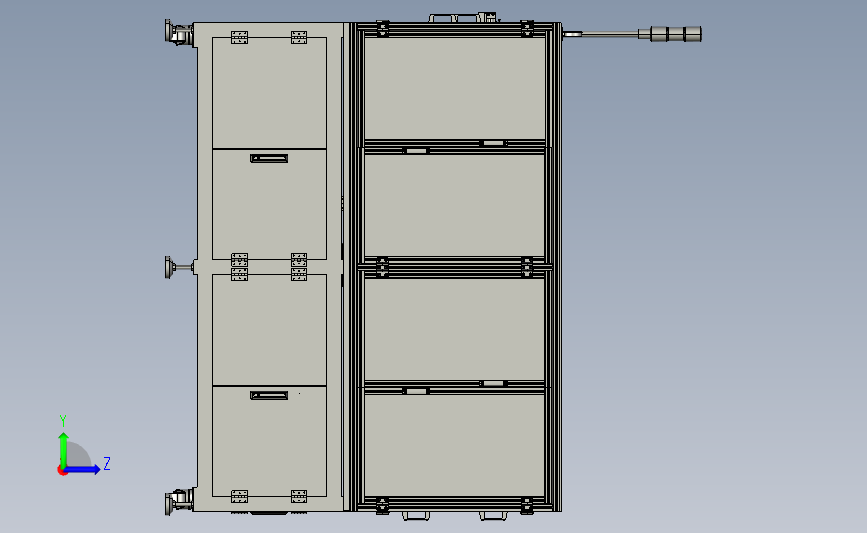Select the red origin ball of the coordinate triad

pyautogui.click(x=62, y=470)
